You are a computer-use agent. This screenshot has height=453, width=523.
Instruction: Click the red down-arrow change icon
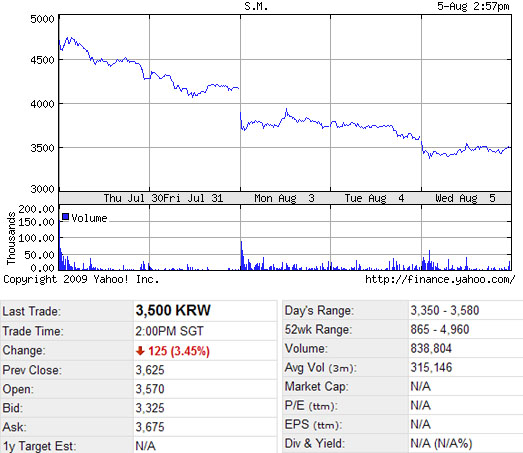point(140,351)
